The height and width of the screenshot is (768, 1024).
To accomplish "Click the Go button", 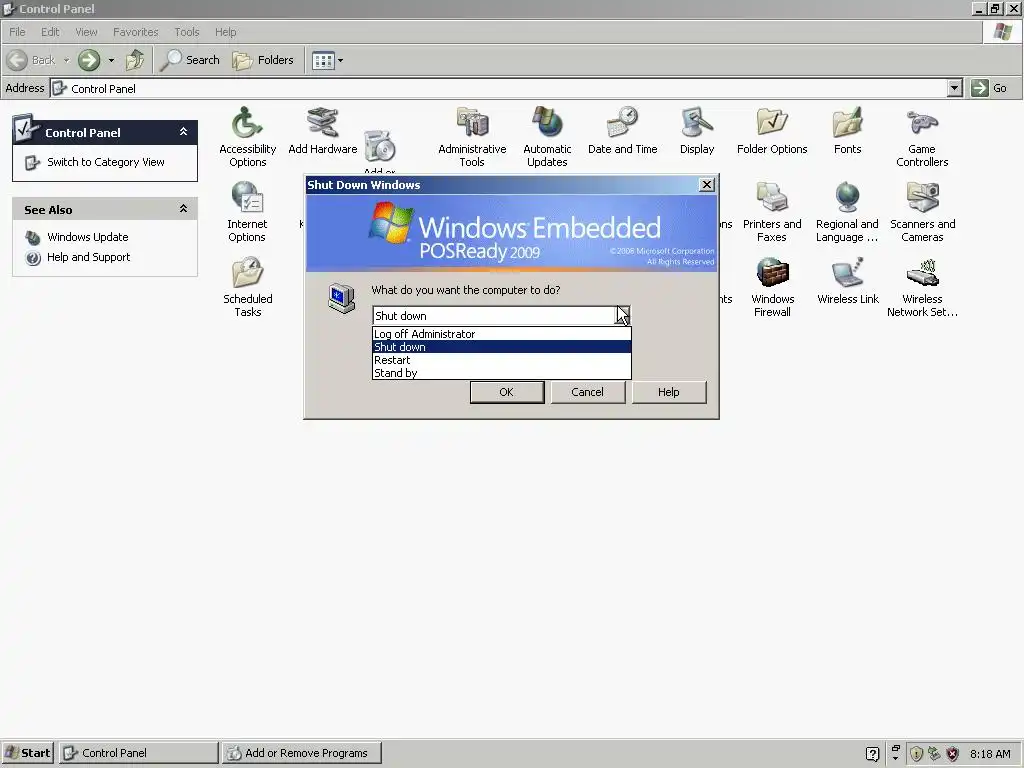I will 989,88.
